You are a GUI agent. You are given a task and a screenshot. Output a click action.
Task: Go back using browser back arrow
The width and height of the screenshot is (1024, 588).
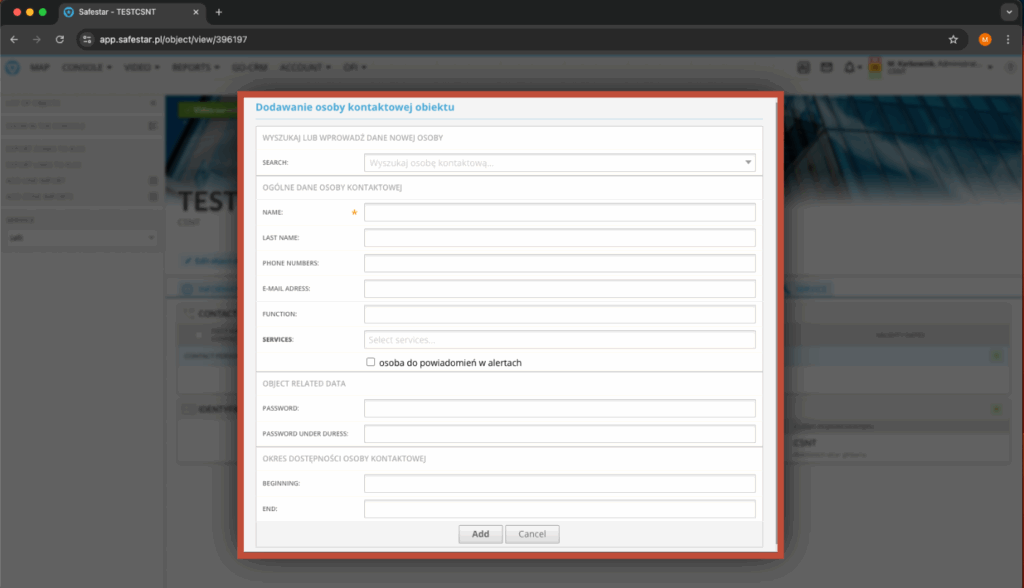14,39
